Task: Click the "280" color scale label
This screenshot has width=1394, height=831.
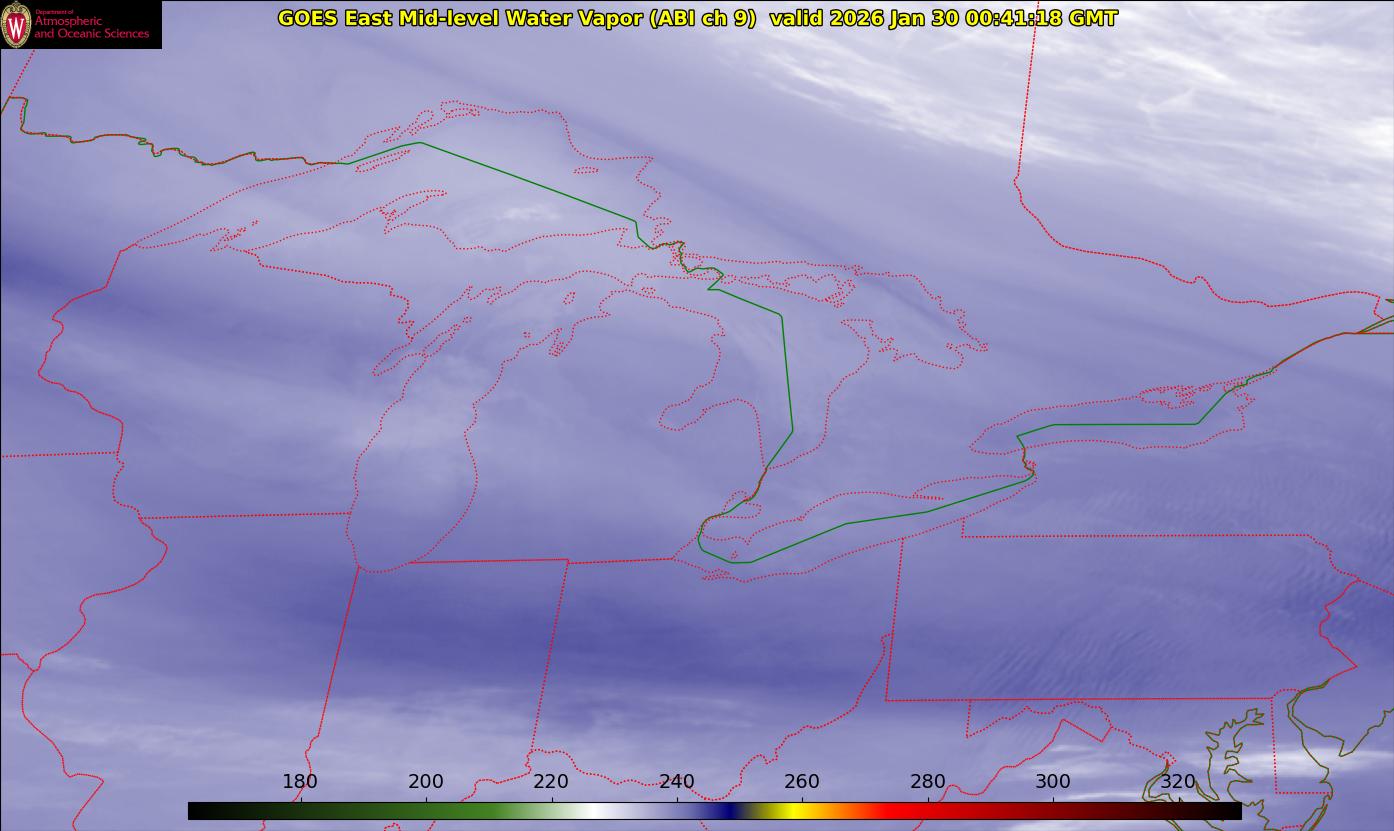Action: [928, 781]
